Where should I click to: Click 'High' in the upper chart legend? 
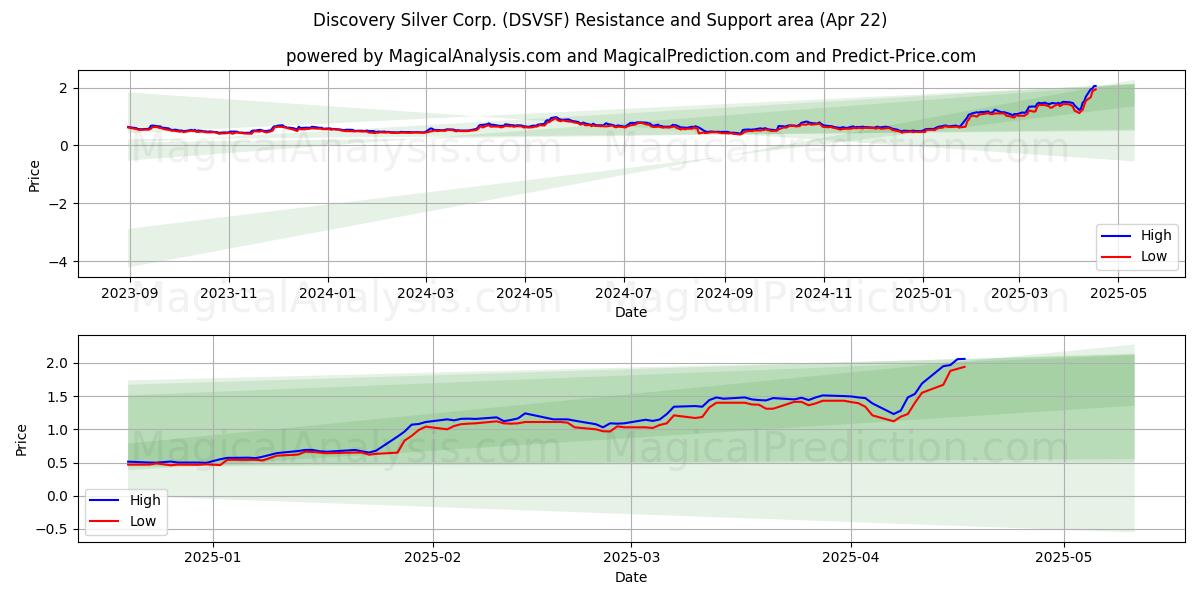point(1156,236)
